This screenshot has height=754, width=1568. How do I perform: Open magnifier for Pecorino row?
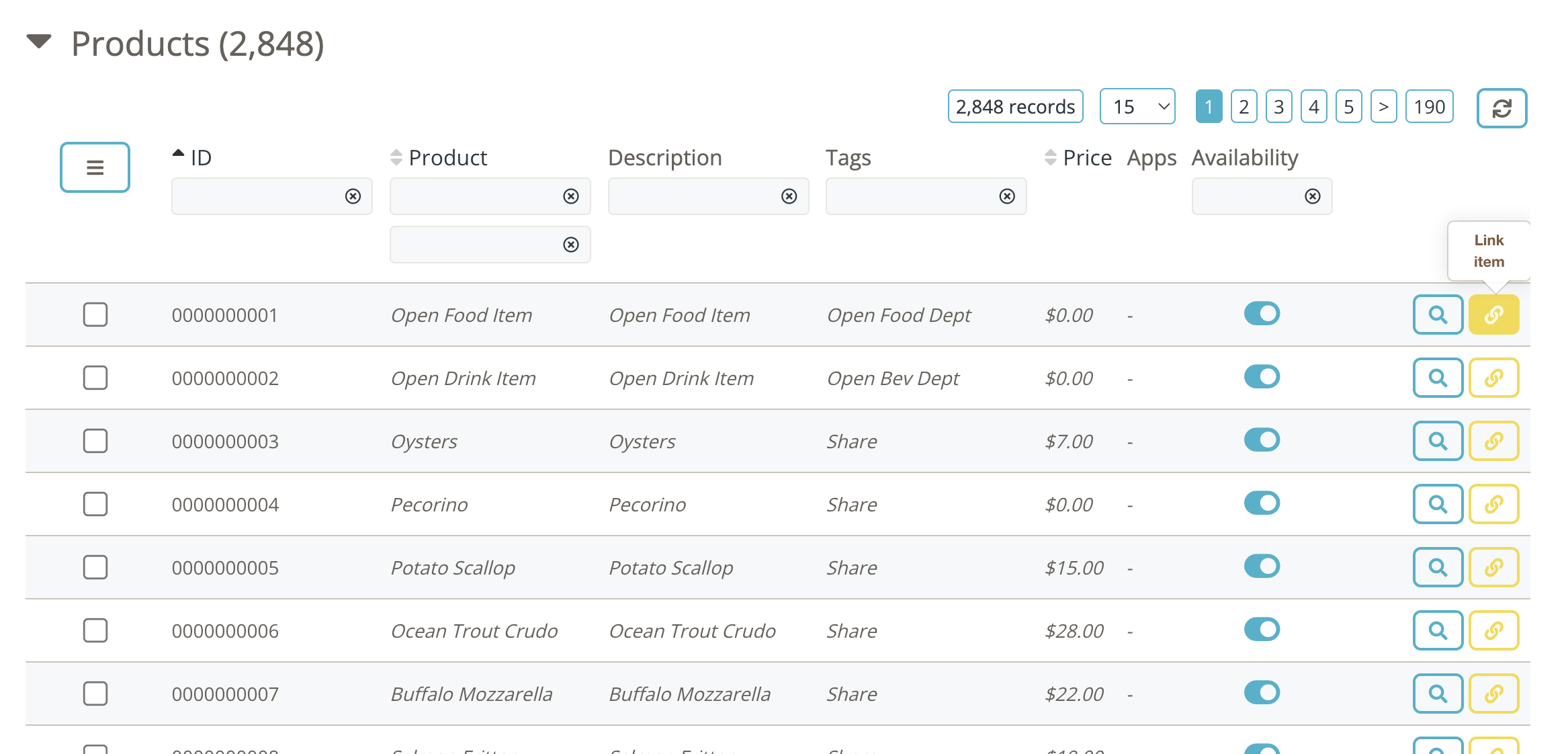1438,504
